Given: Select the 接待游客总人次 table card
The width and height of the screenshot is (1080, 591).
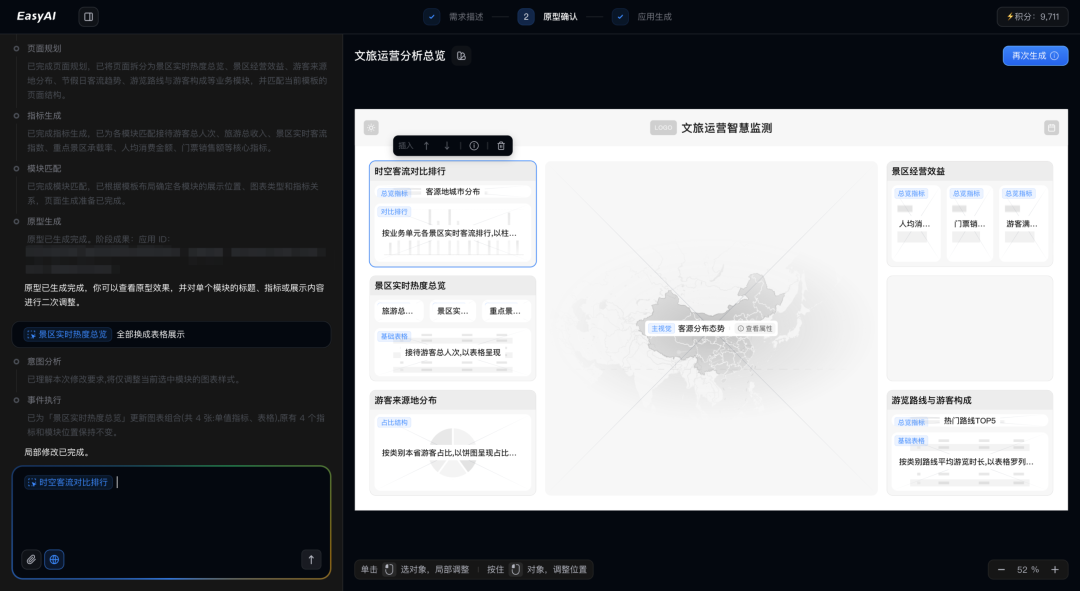Looking at the screenshot, I should point(453,352).
